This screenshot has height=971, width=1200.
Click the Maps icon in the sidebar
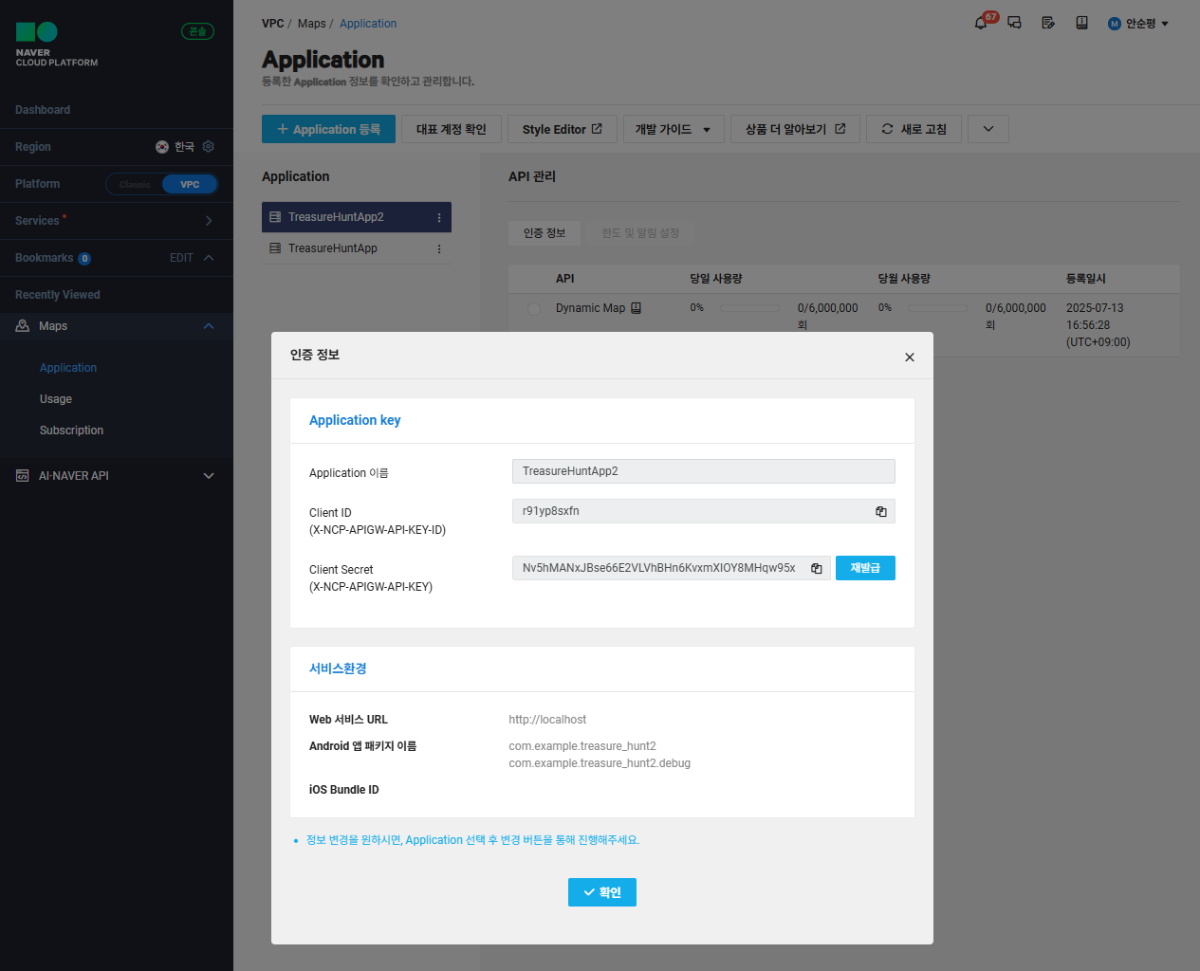point(22,326)
